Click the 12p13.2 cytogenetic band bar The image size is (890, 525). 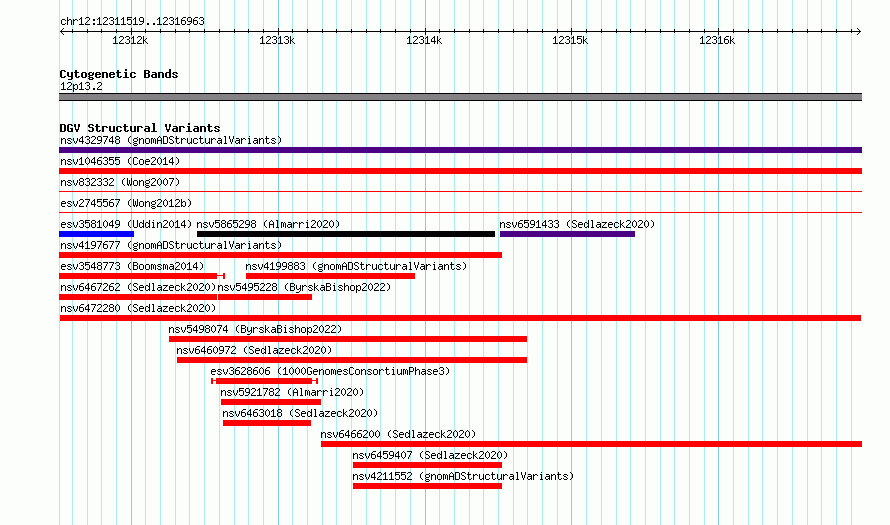pos(460,97)
